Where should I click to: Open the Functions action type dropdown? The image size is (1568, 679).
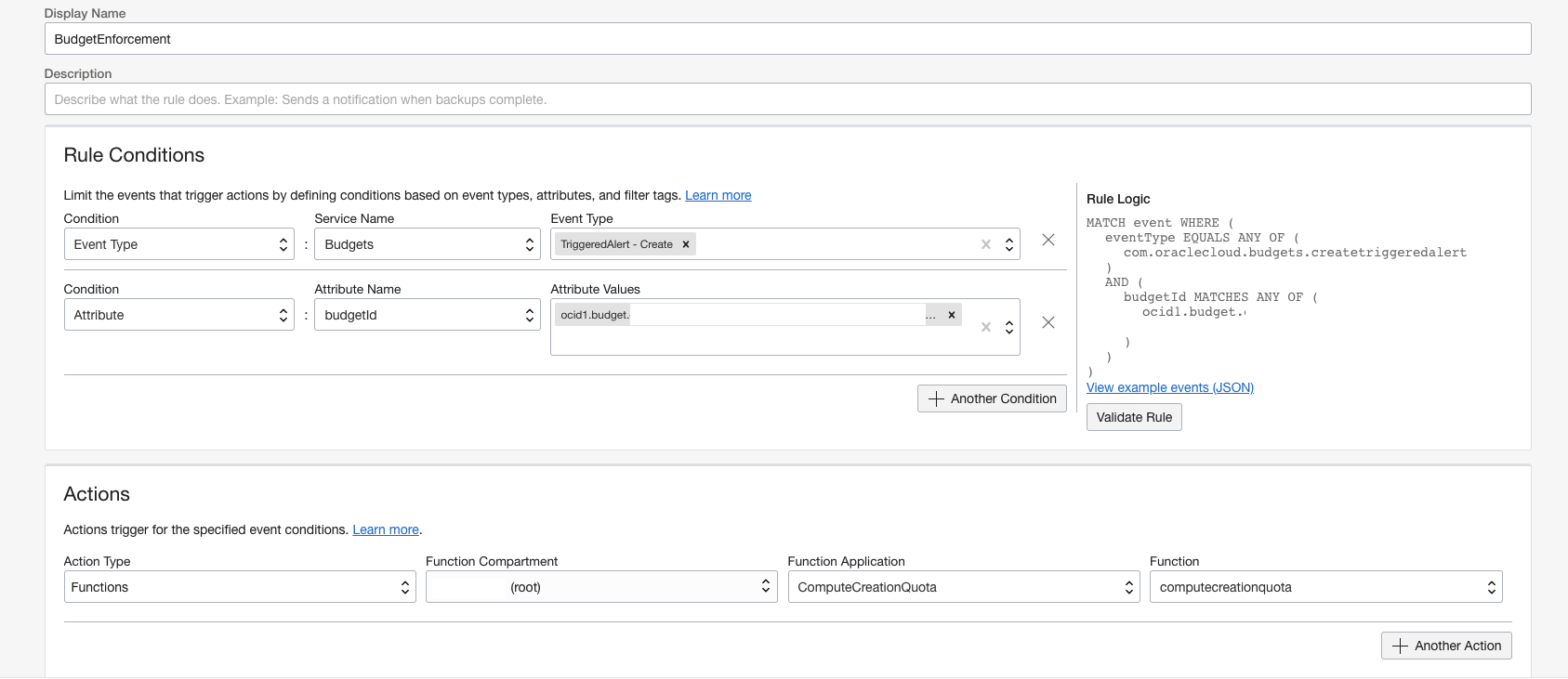[240, 587]
